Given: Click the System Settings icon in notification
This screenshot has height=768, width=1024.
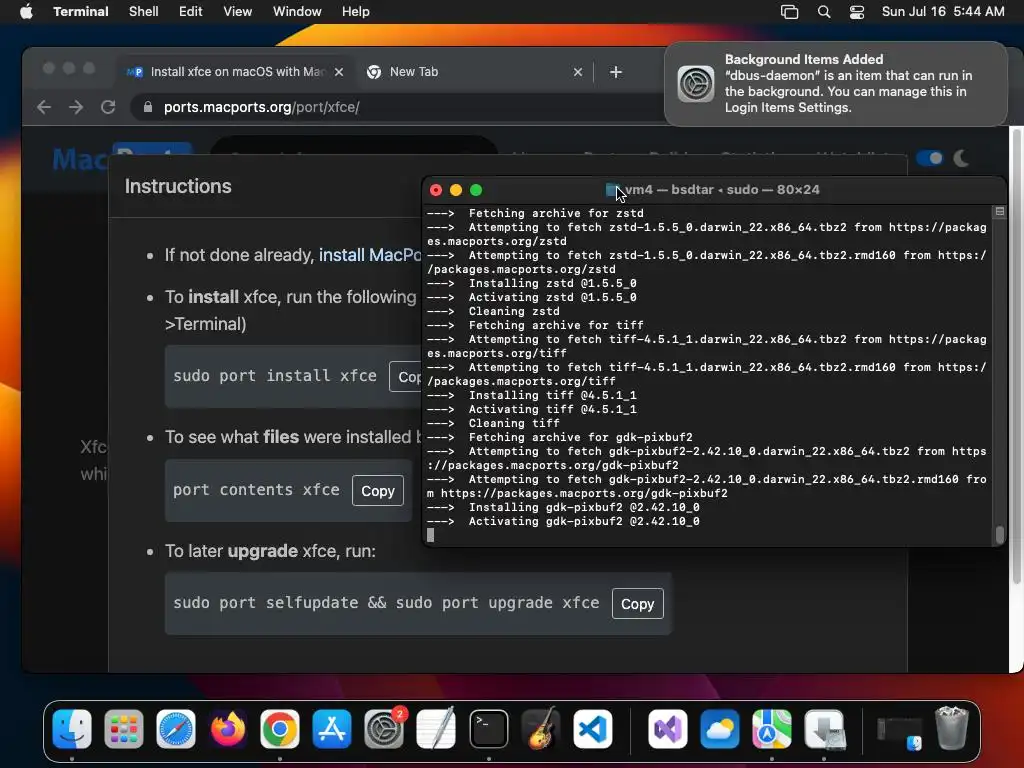Looking at the screenshot, I should (x=696, y=84).
